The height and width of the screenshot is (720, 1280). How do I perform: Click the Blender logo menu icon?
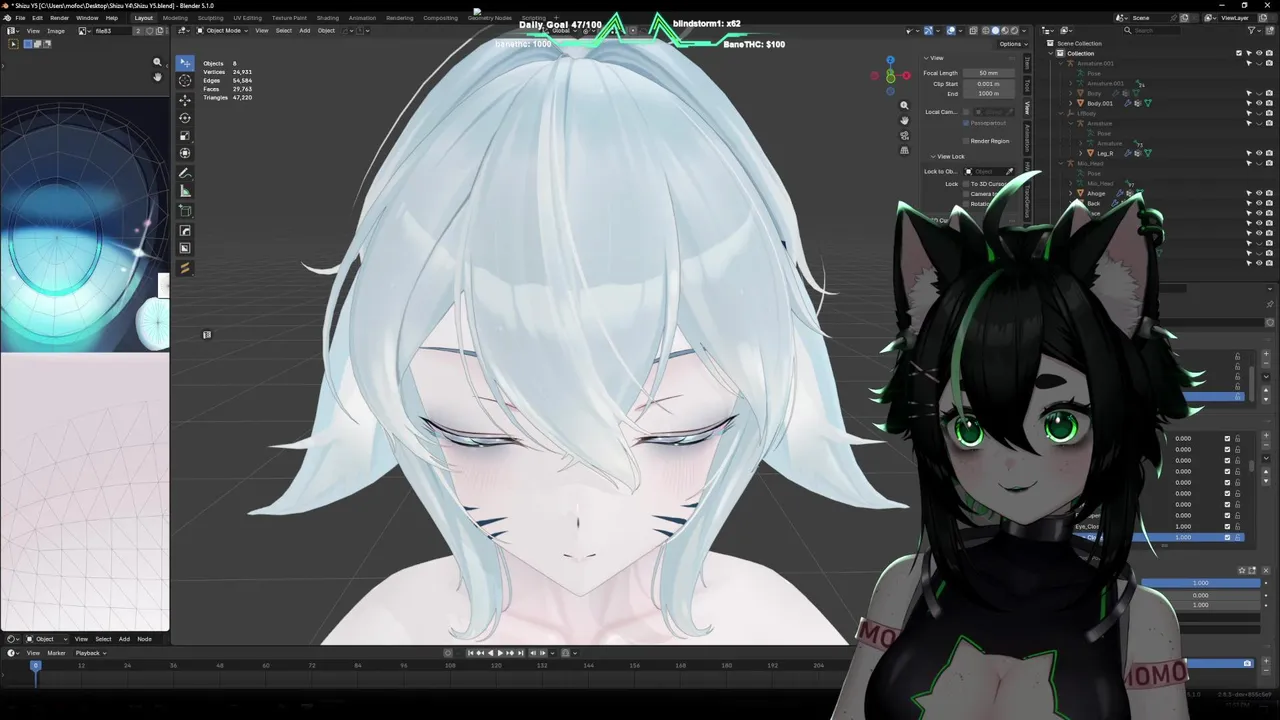click(7, 18)
